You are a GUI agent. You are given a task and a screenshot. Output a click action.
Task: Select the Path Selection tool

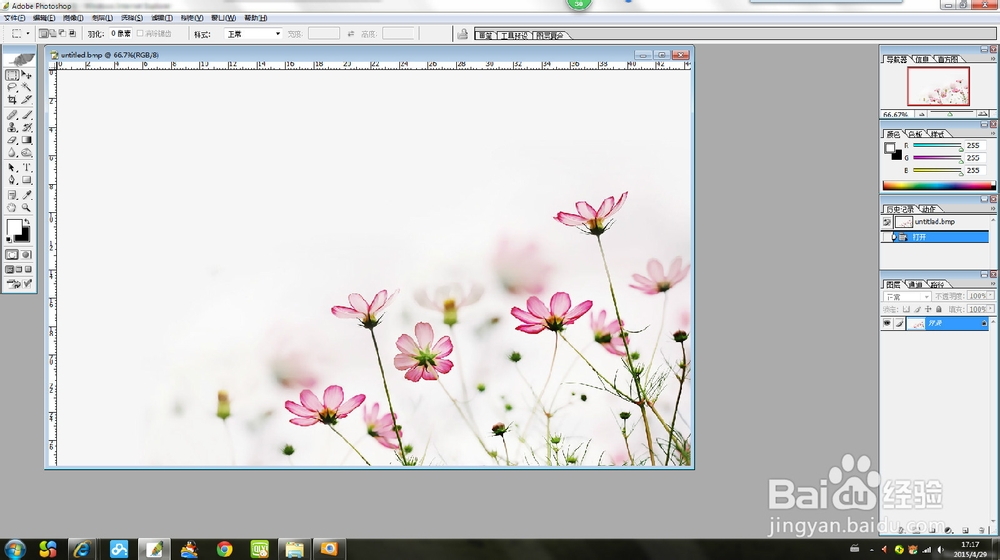(12, 168)
